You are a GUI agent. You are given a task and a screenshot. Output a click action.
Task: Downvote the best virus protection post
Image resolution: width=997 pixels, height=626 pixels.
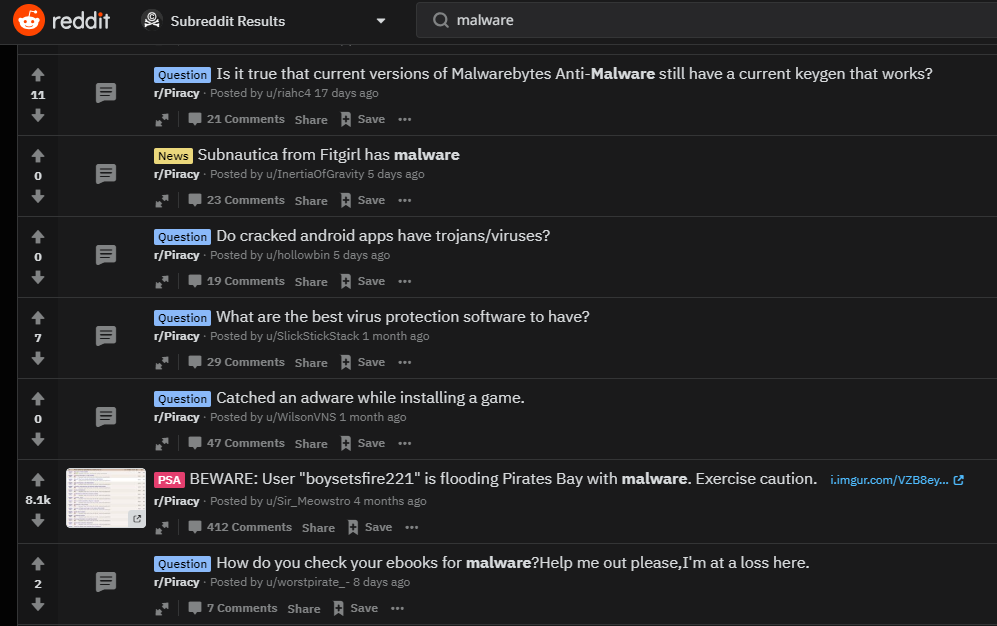click(x=38, y=358)
